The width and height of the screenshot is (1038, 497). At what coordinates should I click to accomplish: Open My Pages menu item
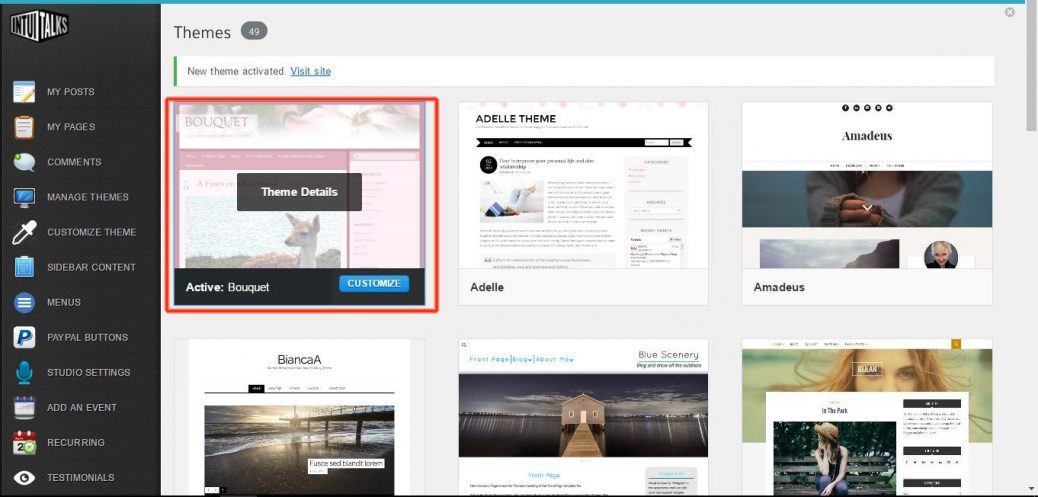point(71,126)
